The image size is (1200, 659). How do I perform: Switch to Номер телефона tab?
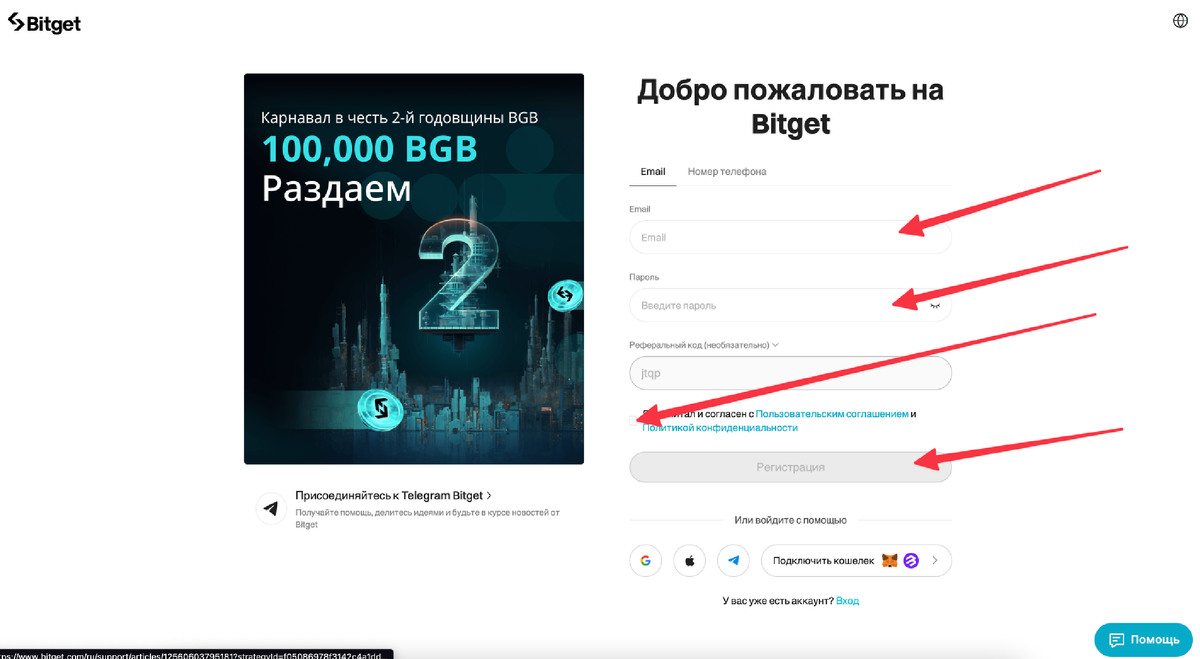(727, 172)
